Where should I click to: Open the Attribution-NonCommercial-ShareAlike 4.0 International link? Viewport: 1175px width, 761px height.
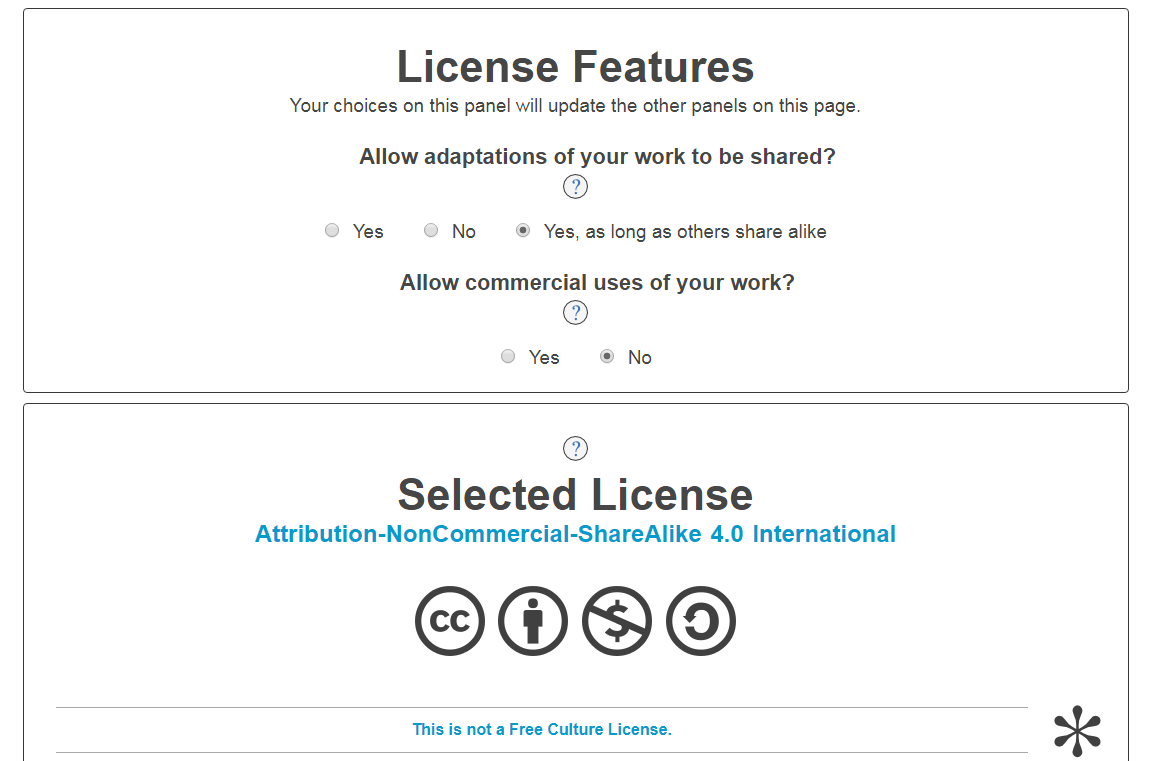(575, 534)
